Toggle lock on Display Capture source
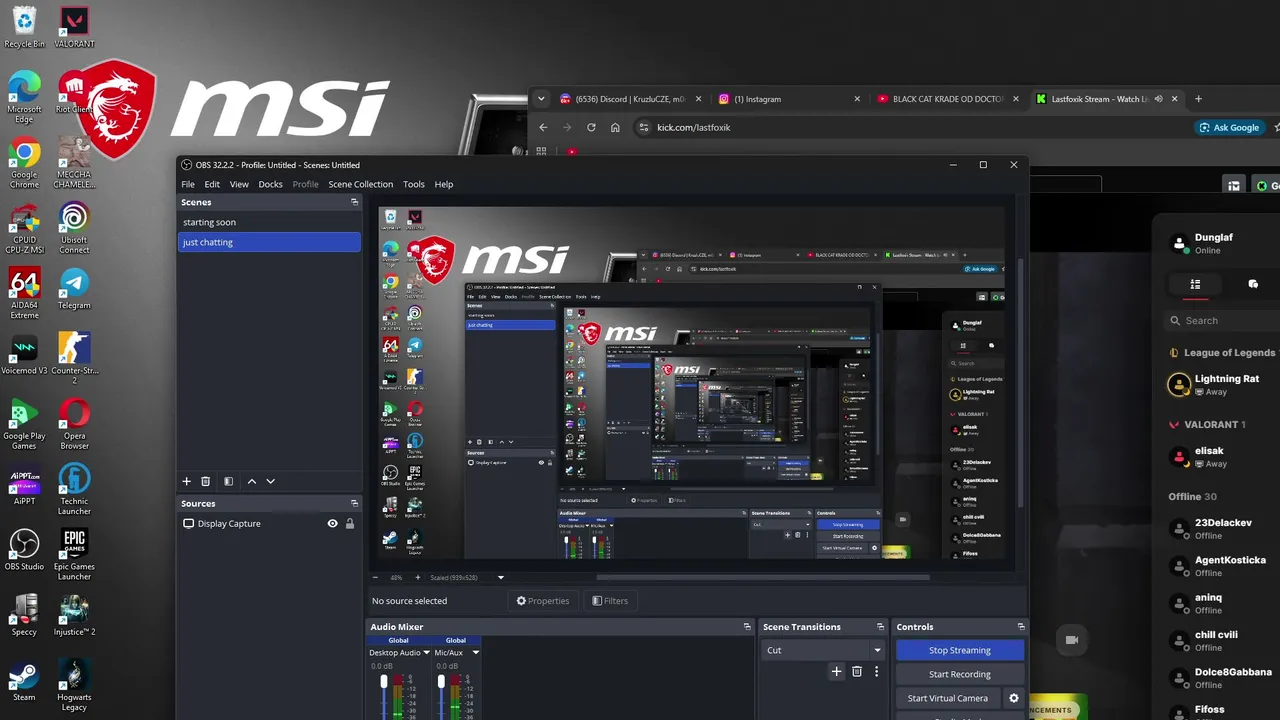 (350, 523)
